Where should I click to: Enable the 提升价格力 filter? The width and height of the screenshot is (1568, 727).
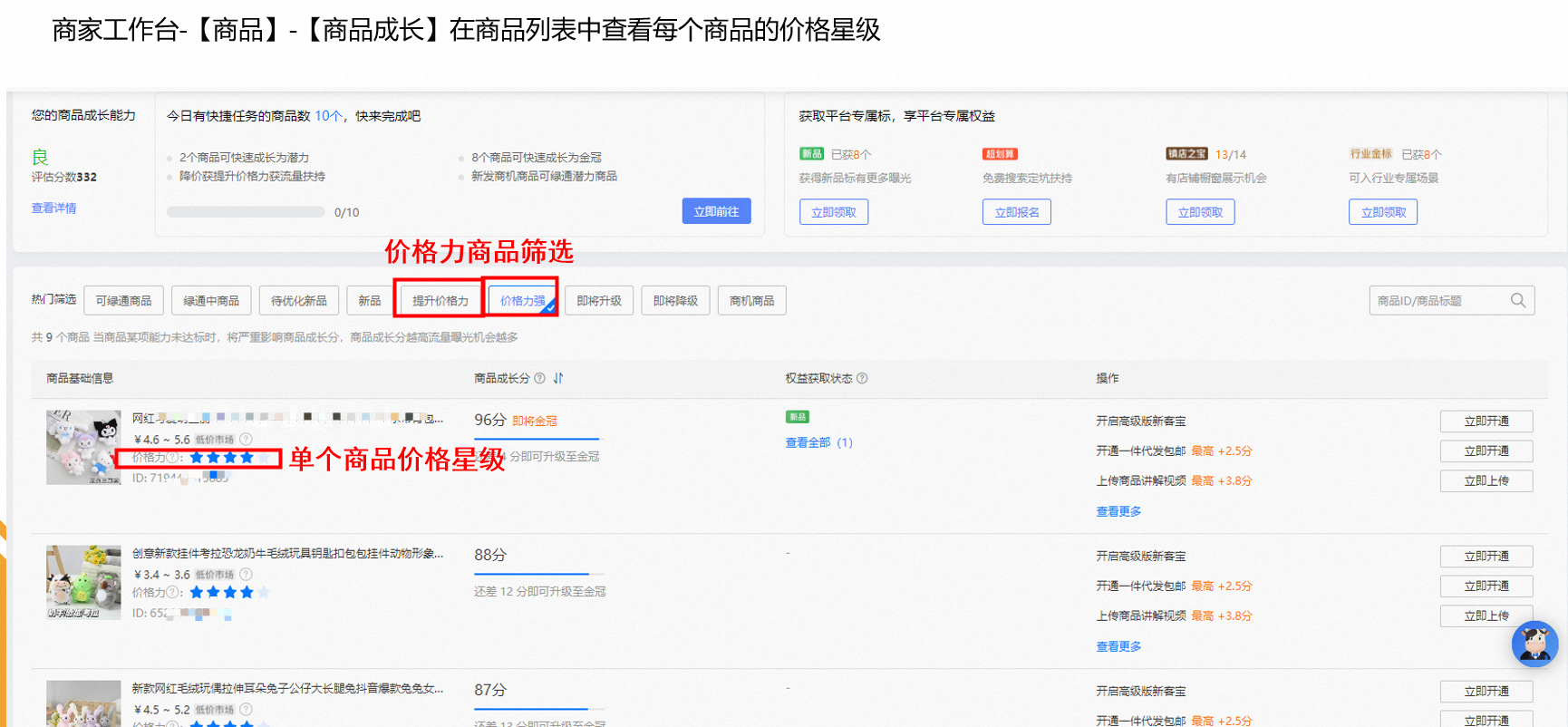click(x=440, y=300)
